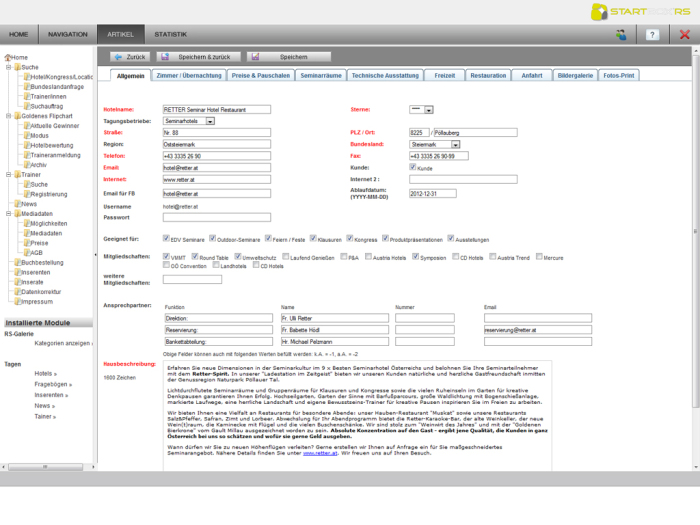
Task: Click the Impressum folder icon
Action: point(18,302)
